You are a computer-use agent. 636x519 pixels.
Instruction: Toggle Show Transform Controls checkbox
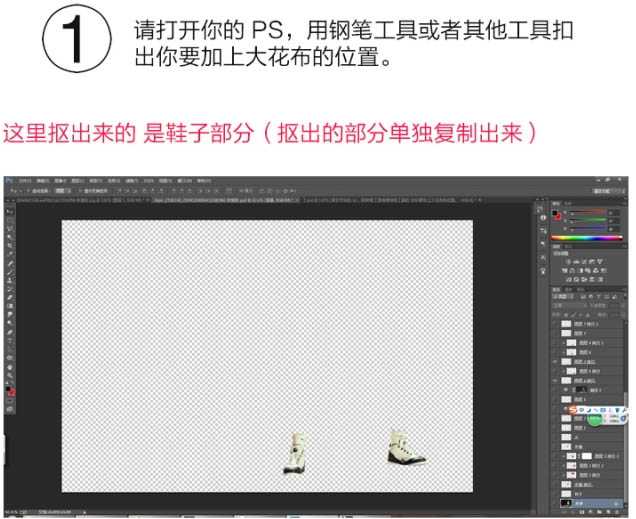pyautogui.click(x=80, y=191)
